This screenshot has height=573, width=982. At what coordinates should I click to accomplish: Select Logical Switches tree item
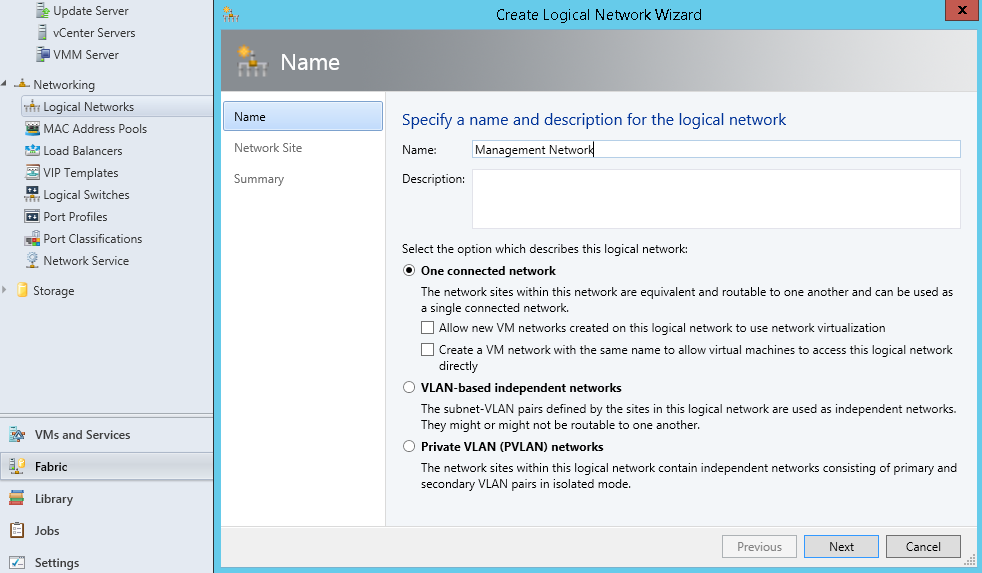point(86,194)
